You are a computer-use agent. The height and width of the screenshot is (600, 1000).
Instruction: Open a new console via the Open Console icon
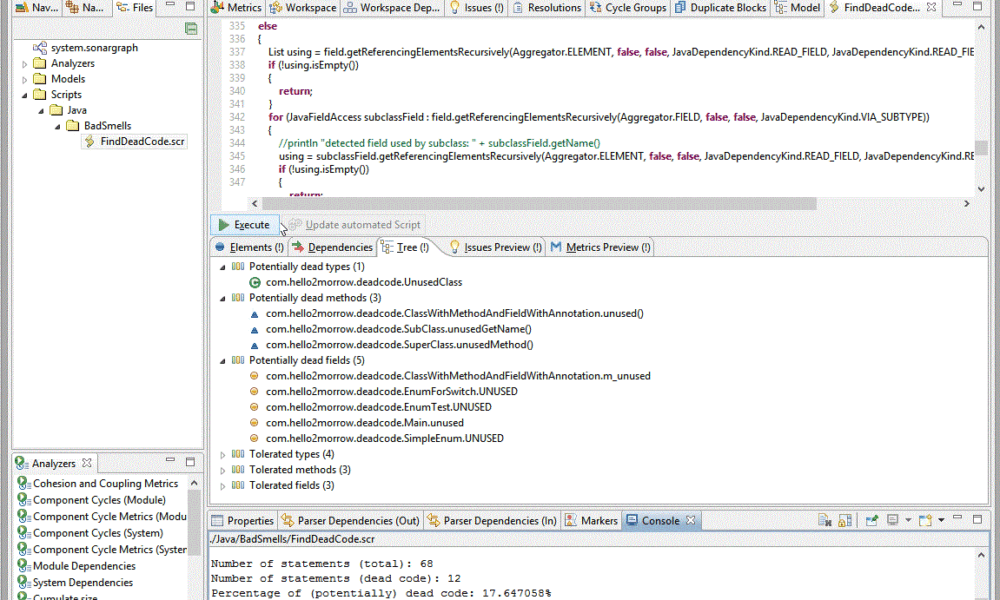(x=923, y=519)
